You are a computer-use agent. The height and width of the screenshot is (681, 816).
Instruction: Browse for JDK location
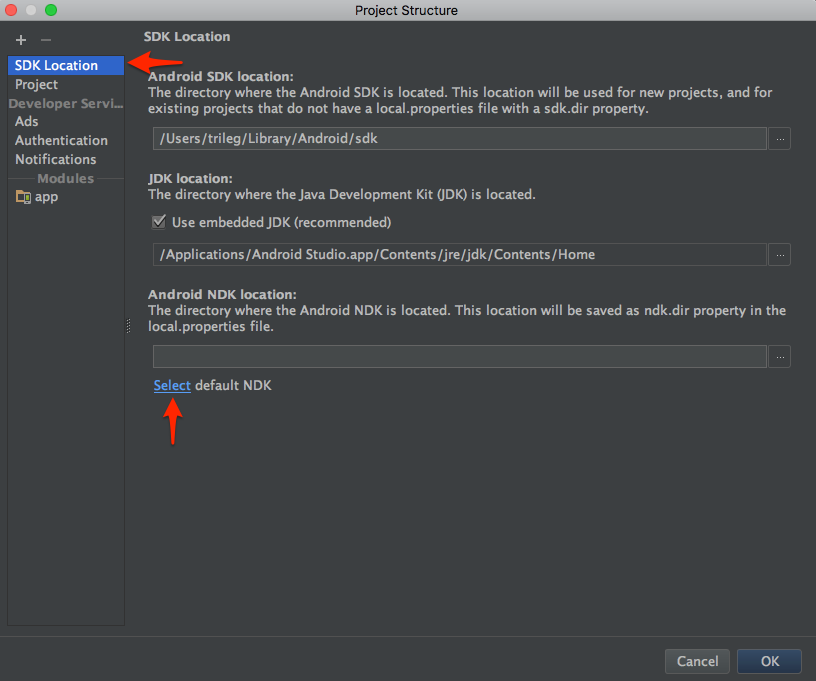pyautogui.click(x=780, y=255)
